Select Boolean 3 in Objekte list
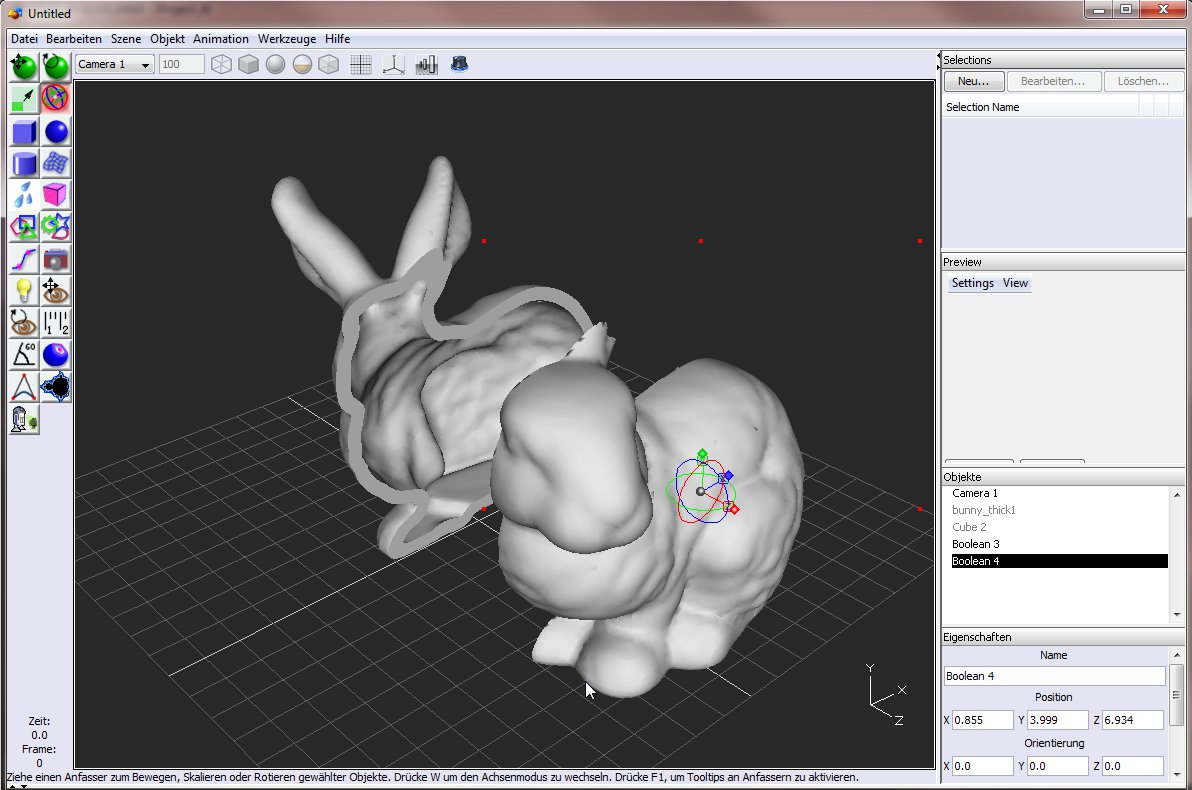 (1059, 544)
